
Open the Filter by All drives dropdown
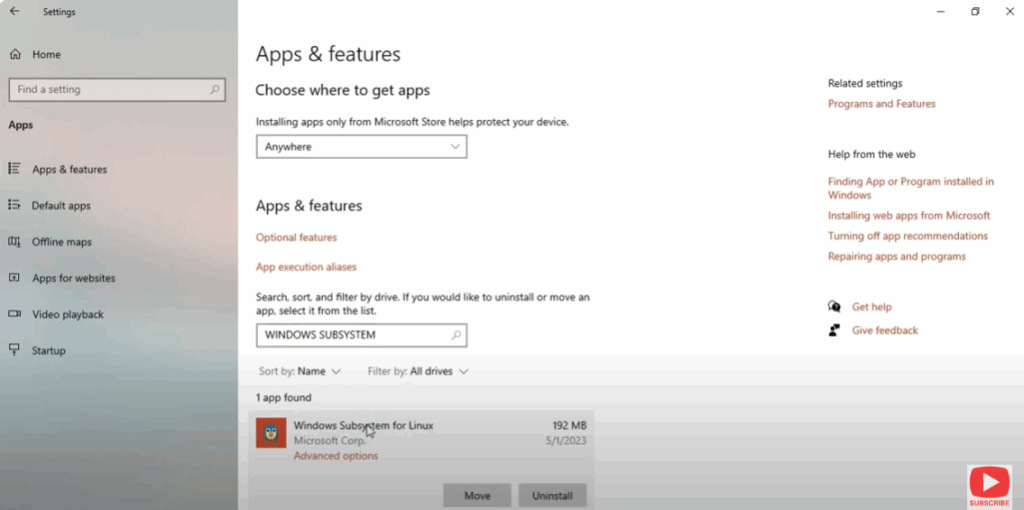pyautogui.click(x=418, y=371)
